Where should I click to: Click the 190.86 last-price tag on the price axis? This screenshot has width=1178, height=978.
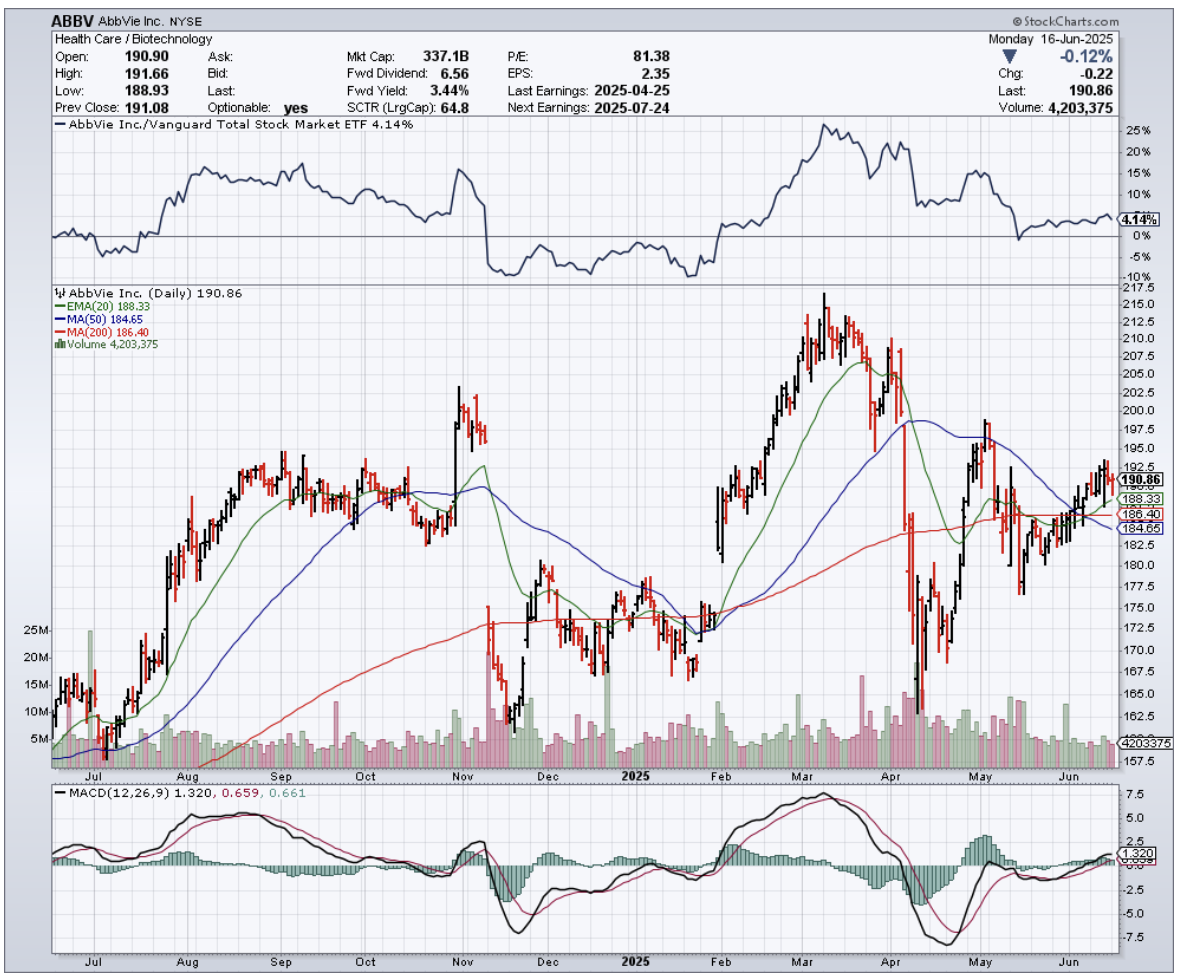[1137, 480]
